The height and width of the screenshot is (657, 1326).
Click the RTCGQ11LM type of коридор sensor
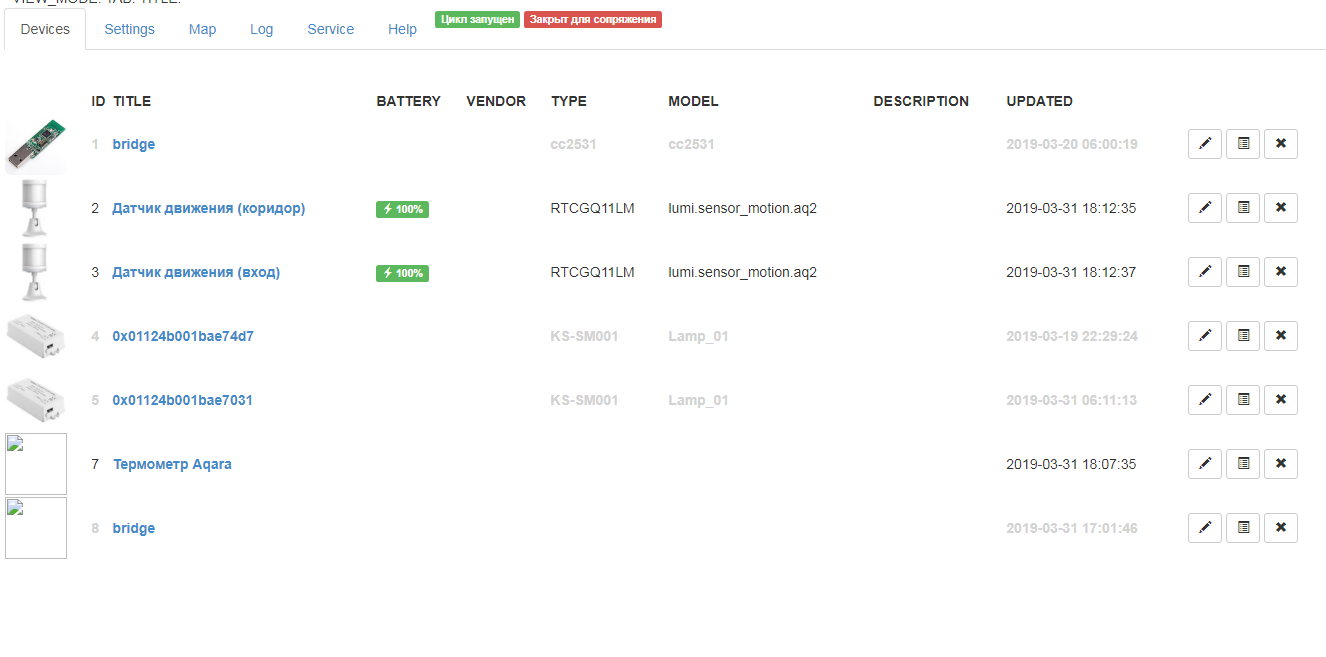[593, 208]
